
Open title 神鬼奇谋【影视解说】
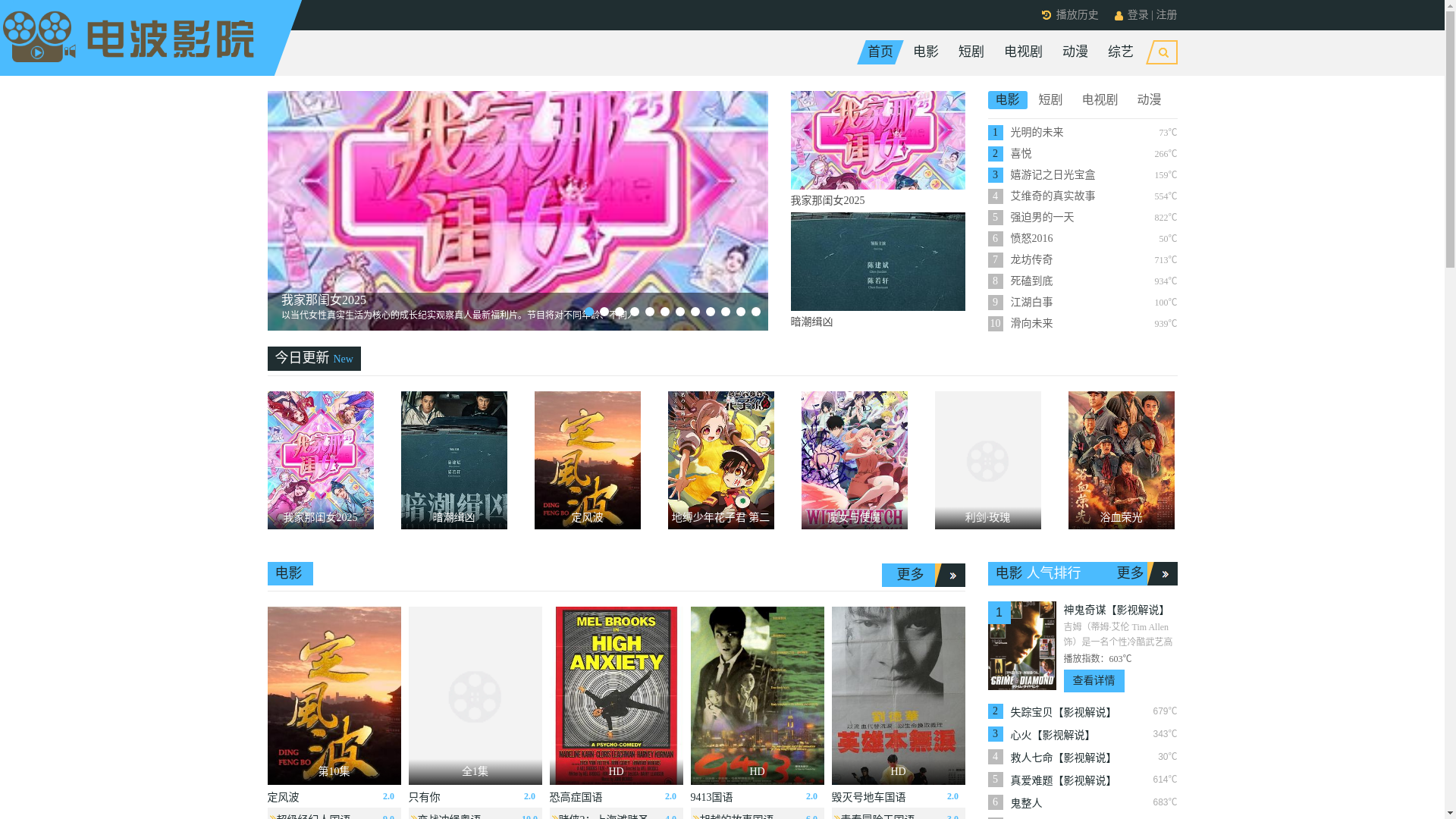coord(1115,610)
